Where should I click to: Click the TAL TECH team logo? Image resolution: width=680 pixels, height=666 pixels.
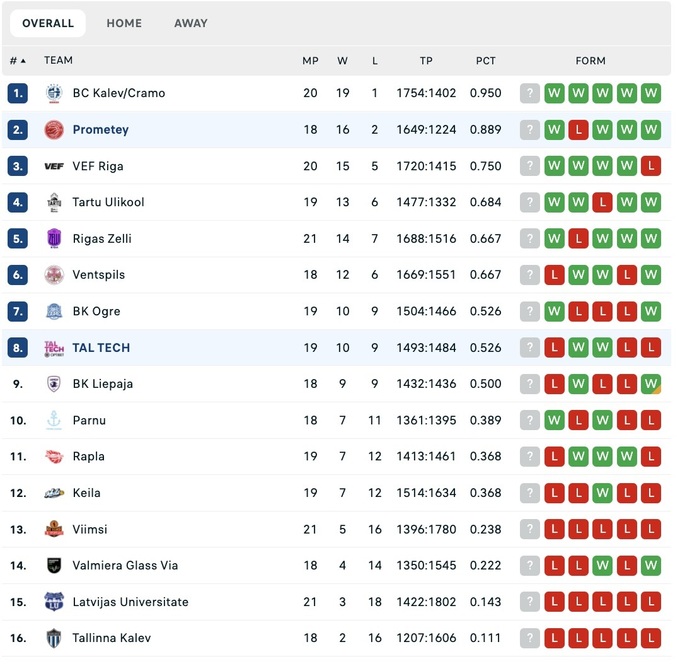[x=54, y=348]
